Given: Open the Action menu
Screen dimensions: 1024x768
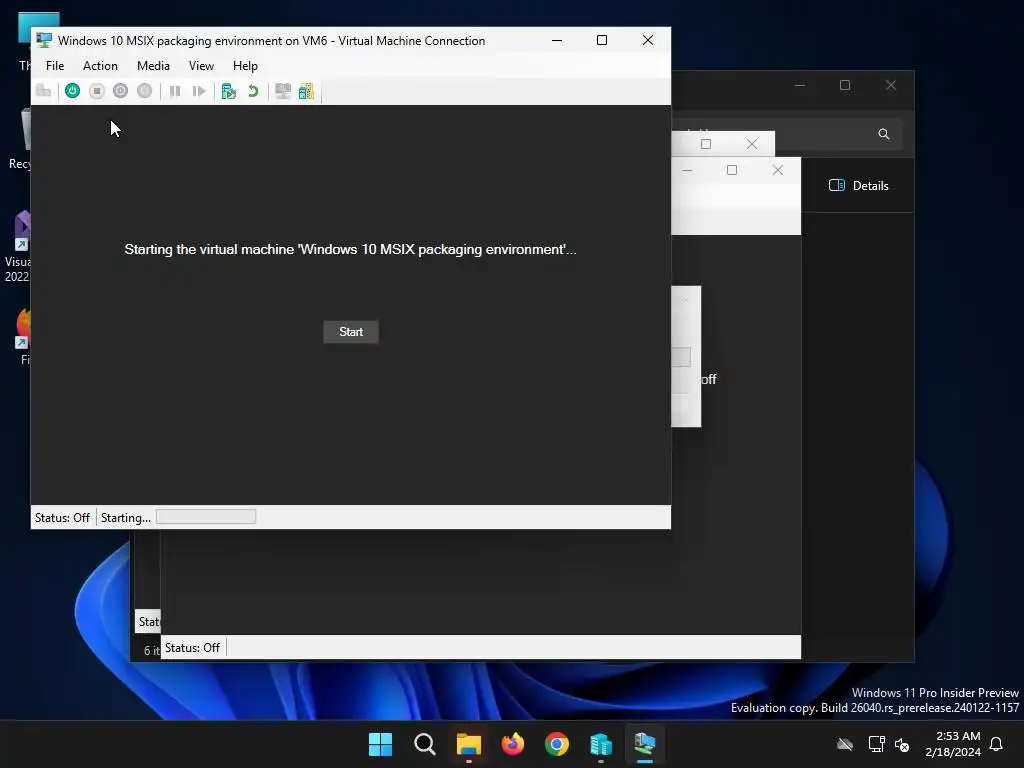Looking at the screenshot, I should click(100, 66).
